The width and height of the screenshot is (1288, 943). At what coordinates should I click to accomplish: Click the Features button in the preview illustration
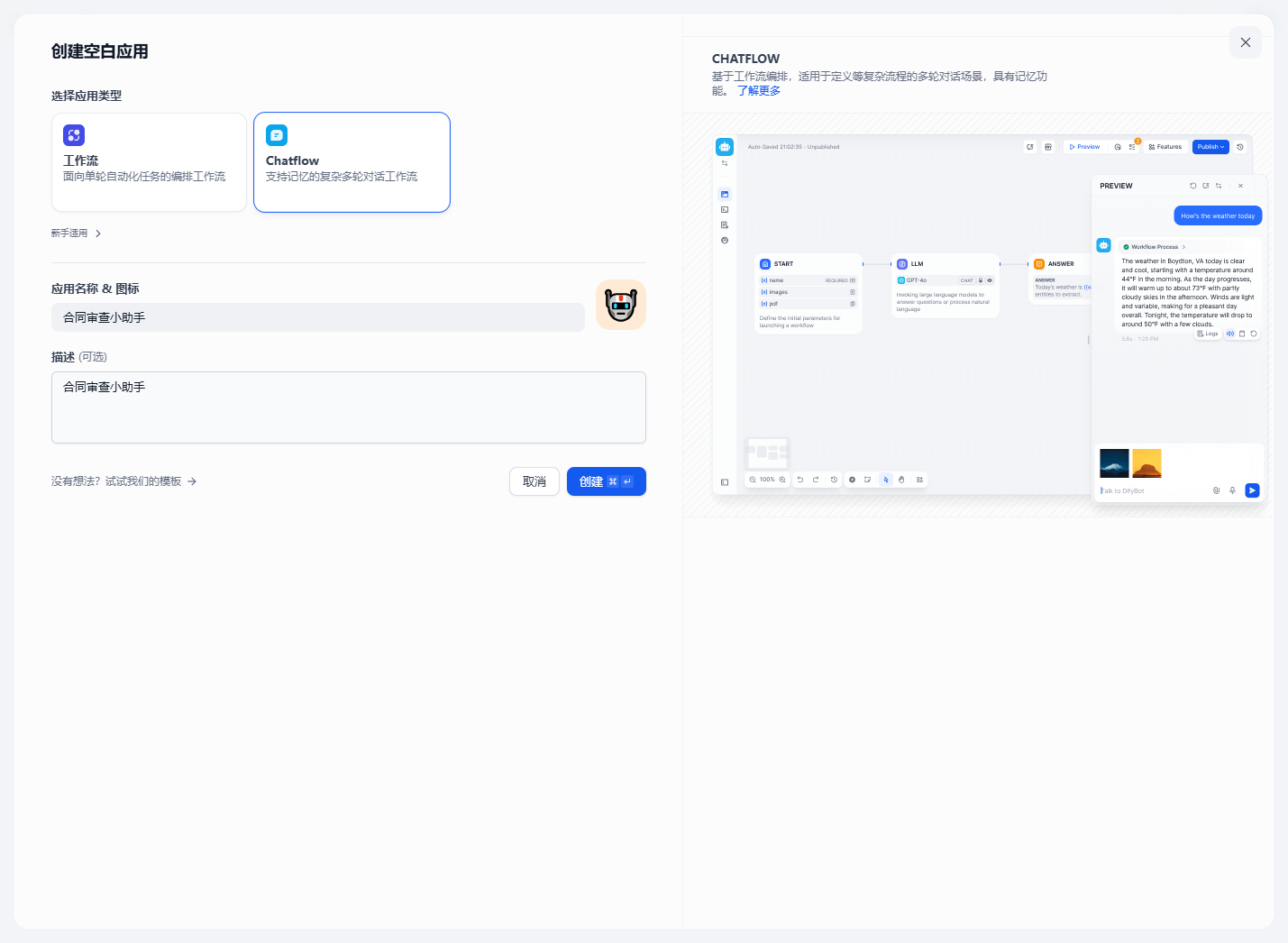pos(1165,147)
